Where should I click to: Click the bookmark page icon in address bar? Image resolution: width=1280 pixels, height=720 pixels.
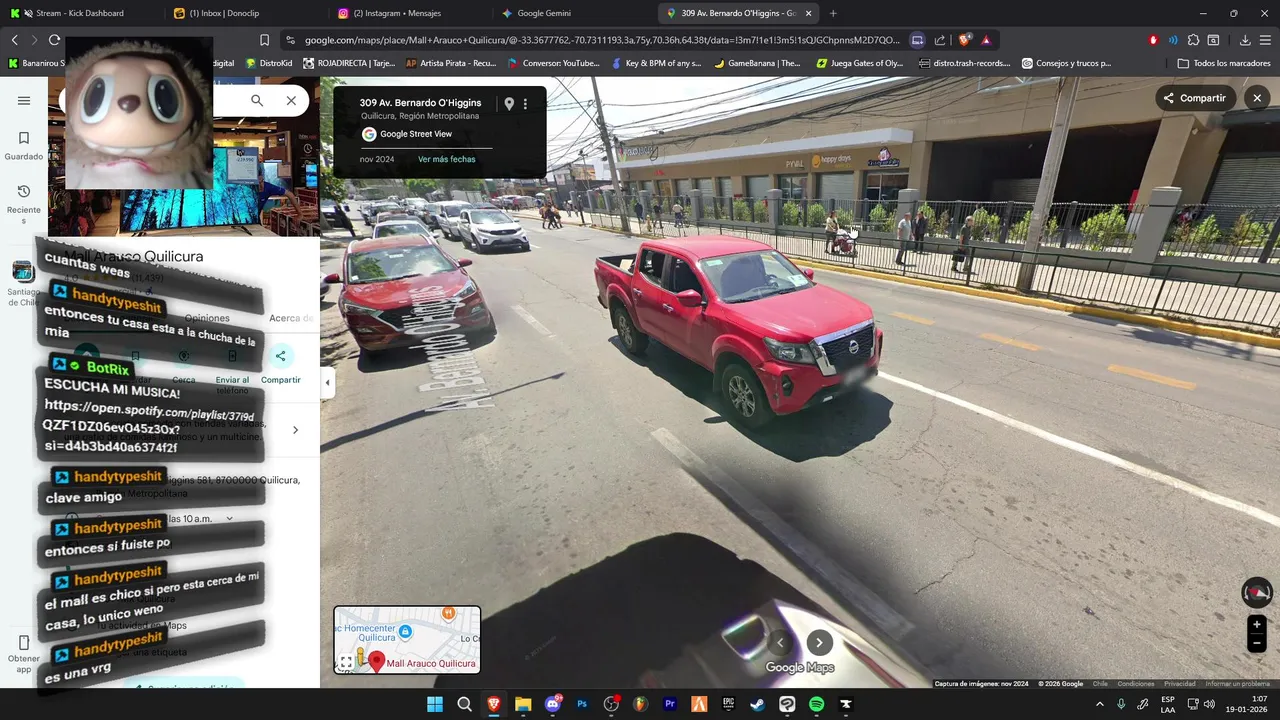[264, 40]
